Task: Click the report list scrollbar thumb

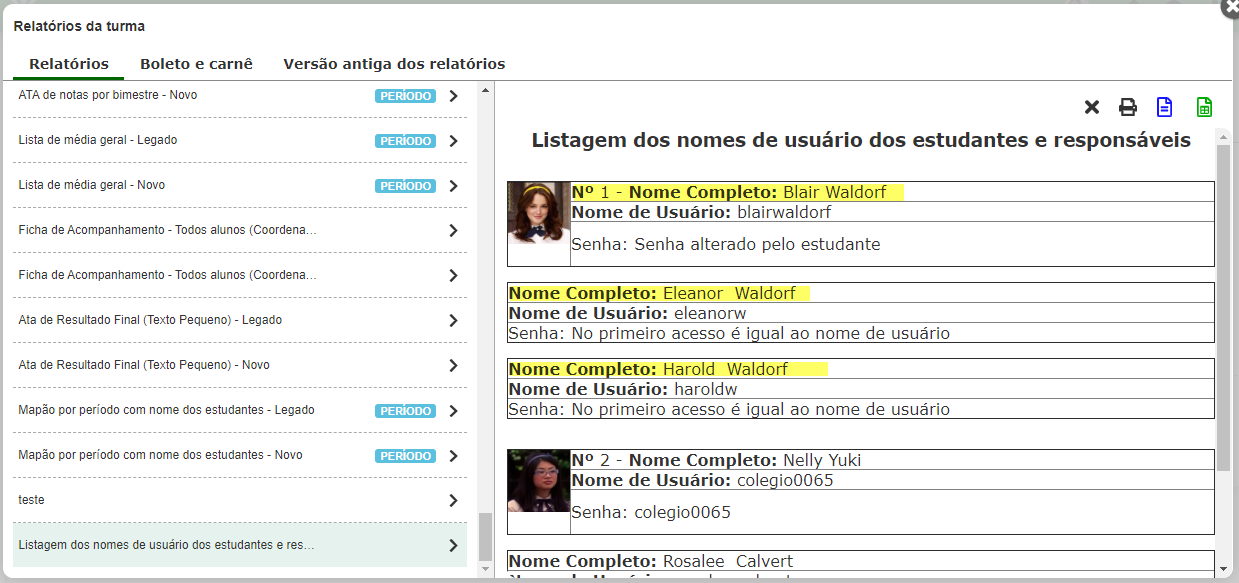Action: coord(485,537)
